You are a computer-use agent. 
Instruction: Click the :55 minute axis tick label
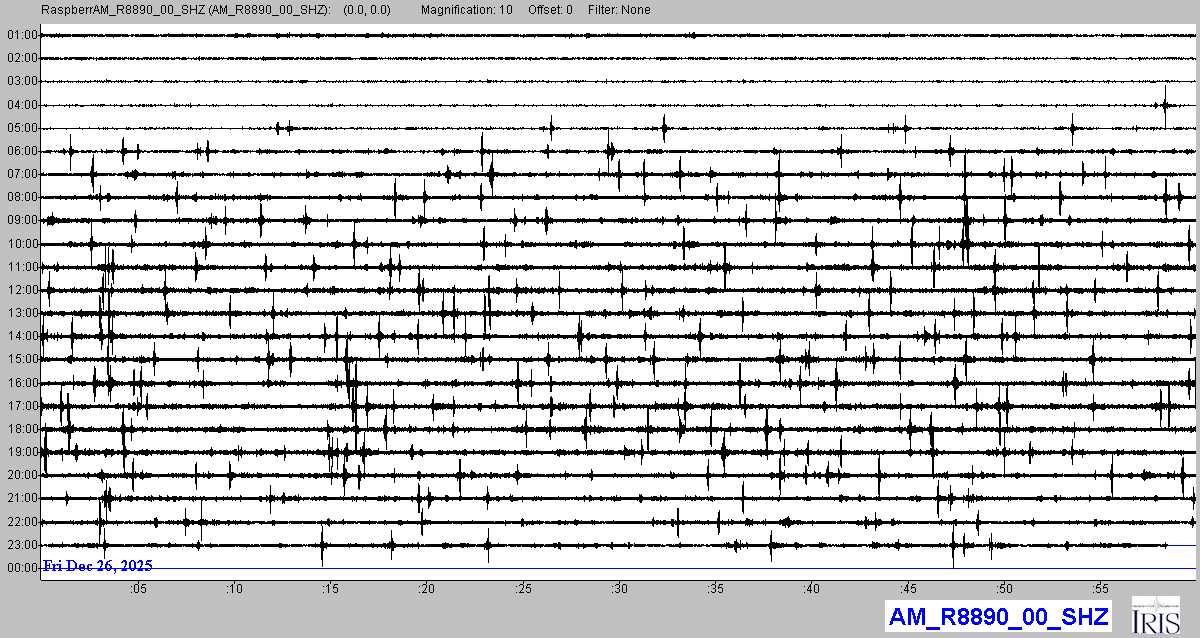pyautogui.click(x=1101, y=588)
